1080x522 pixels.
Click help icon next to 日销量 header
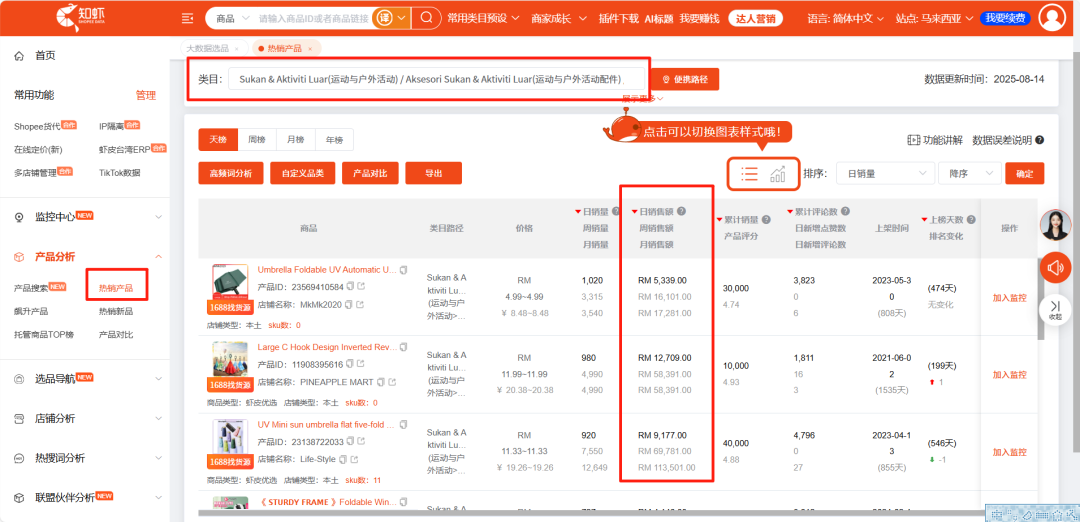click(x=615, y=211)
